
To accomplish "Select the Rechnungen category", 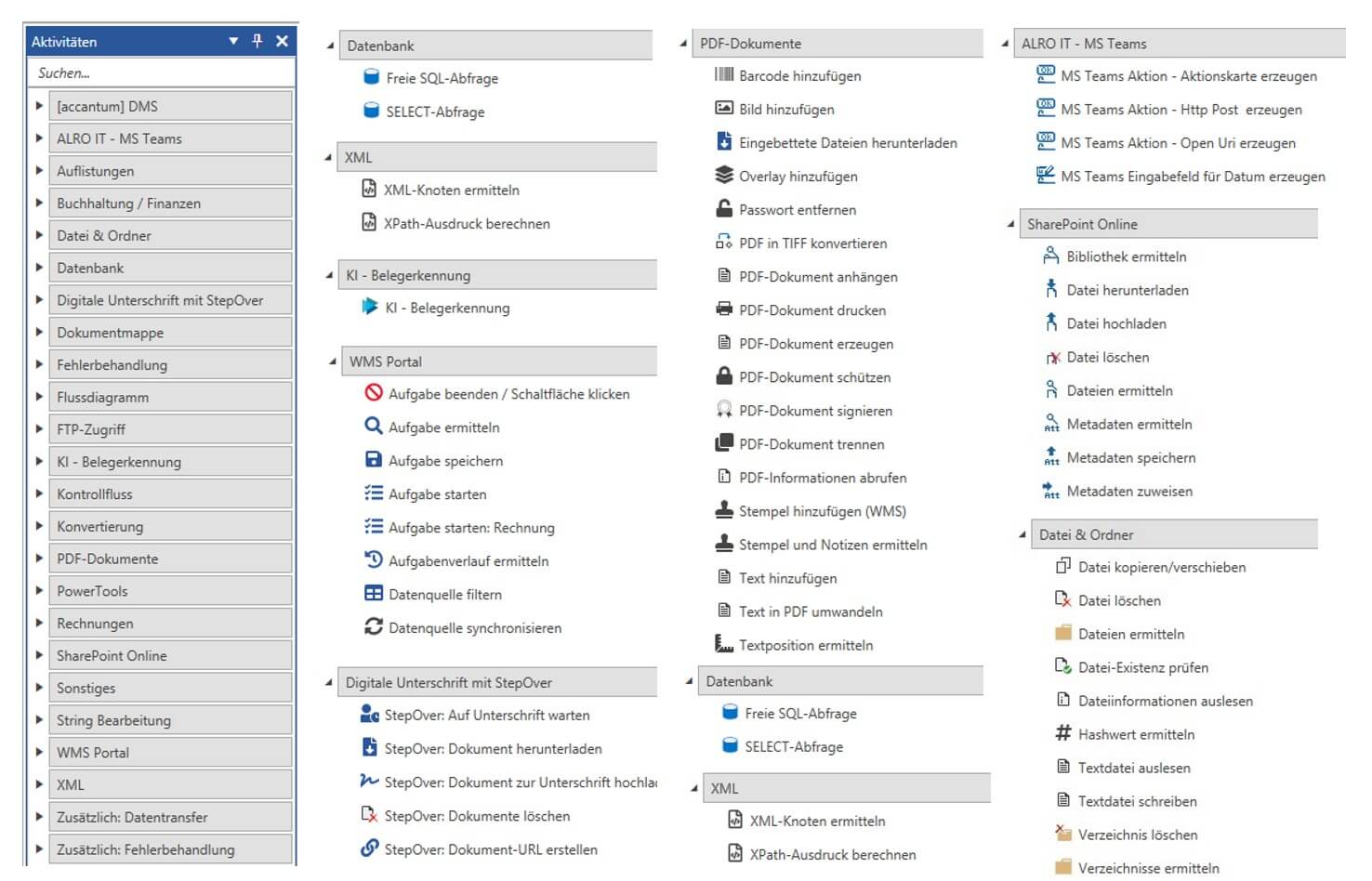I will (170, 623).
